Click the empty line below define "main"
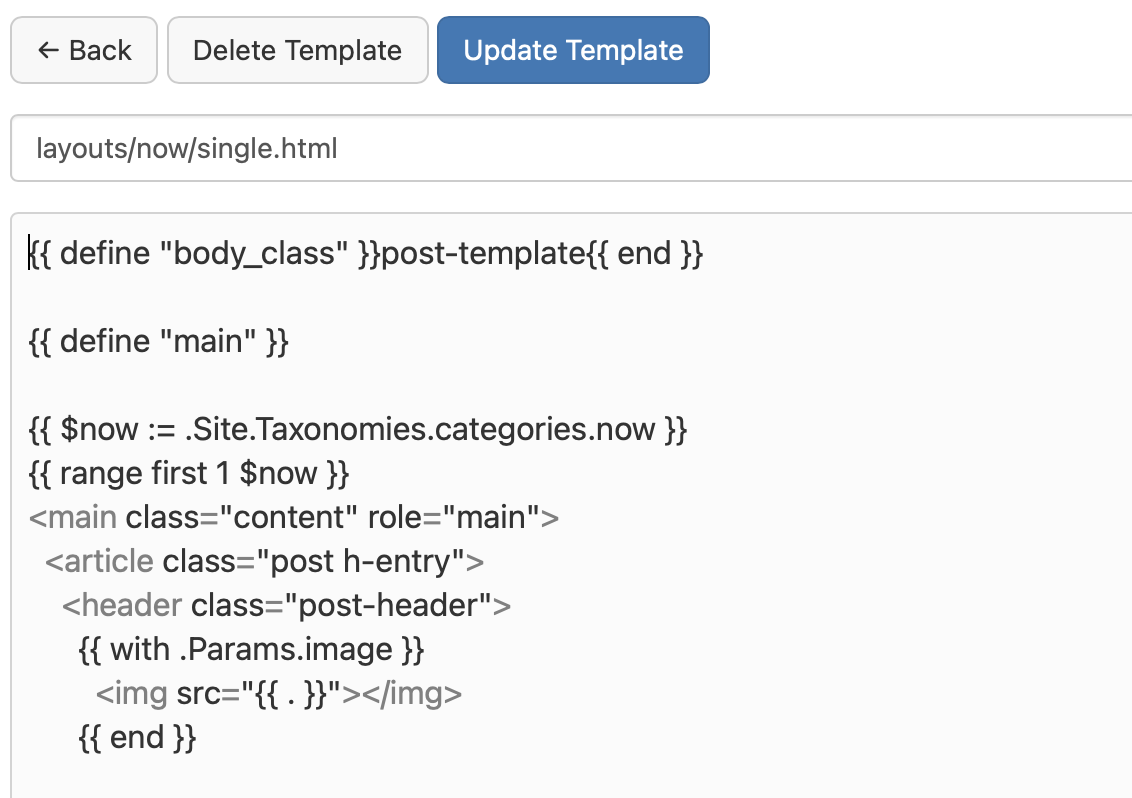1132x798 pixels. coord(571,385)
